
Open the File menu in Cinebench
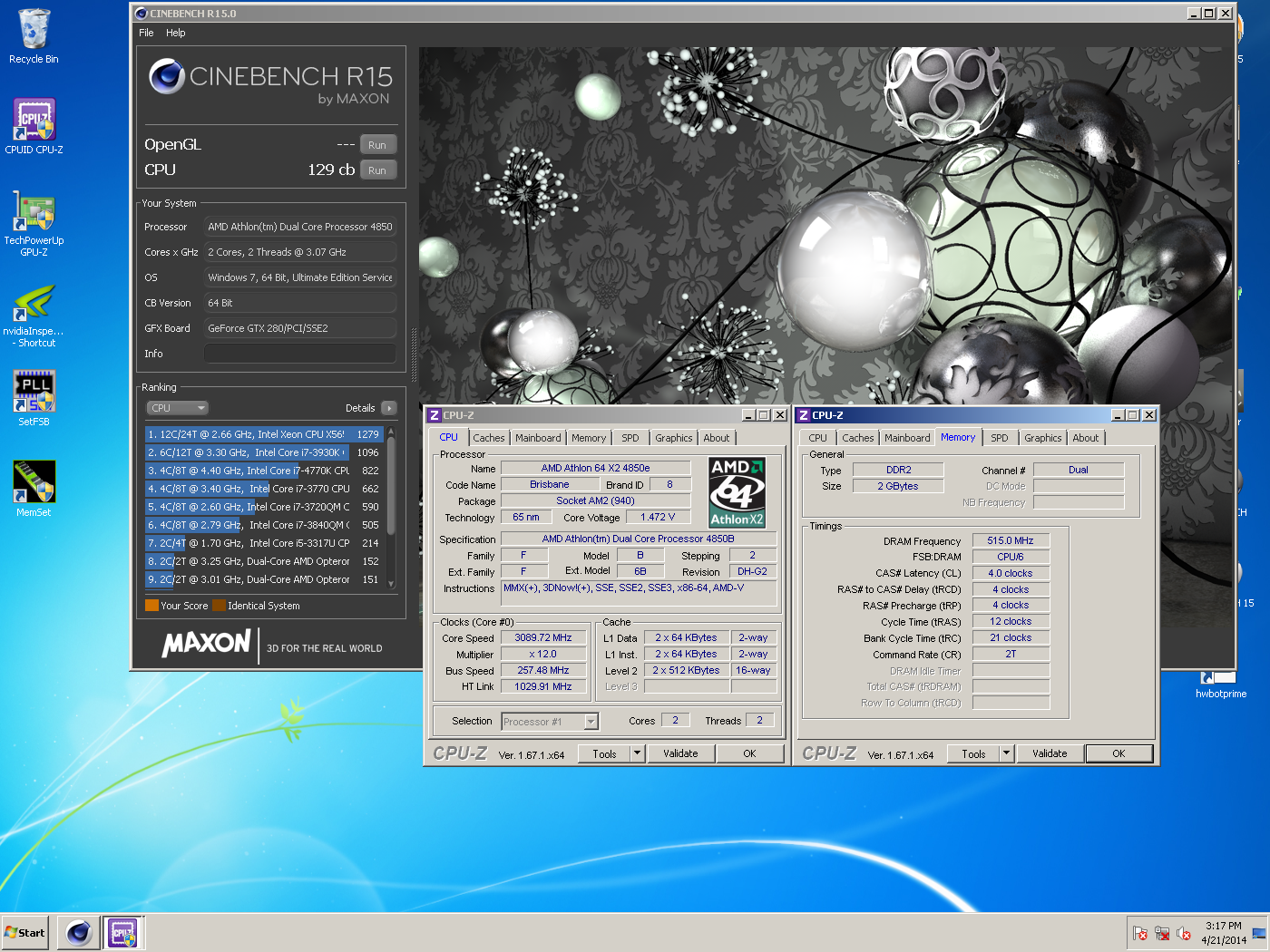click(x=146, y=33)
